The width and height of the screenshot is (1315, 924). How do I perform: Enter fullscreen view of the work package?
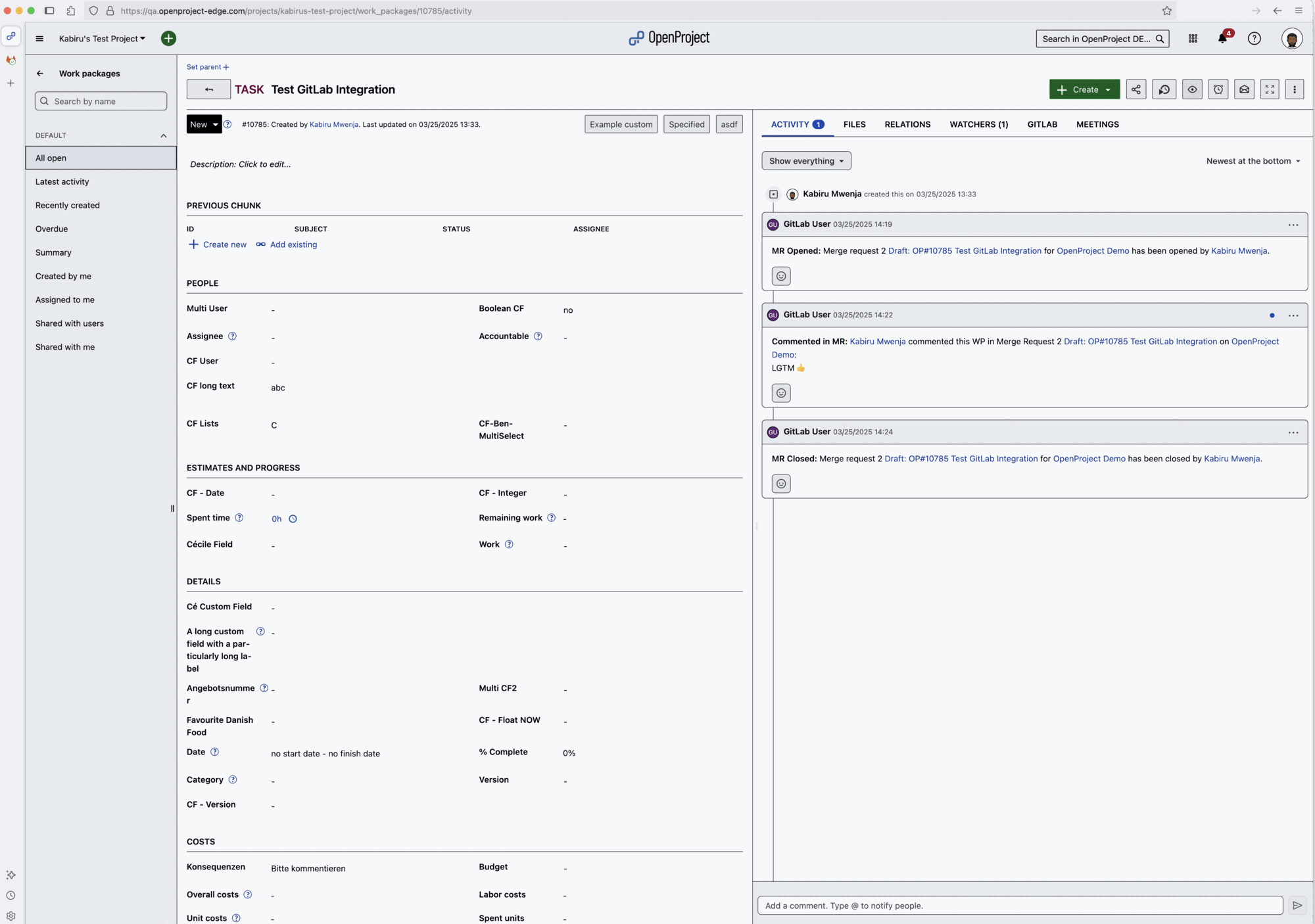[1269, 89]
